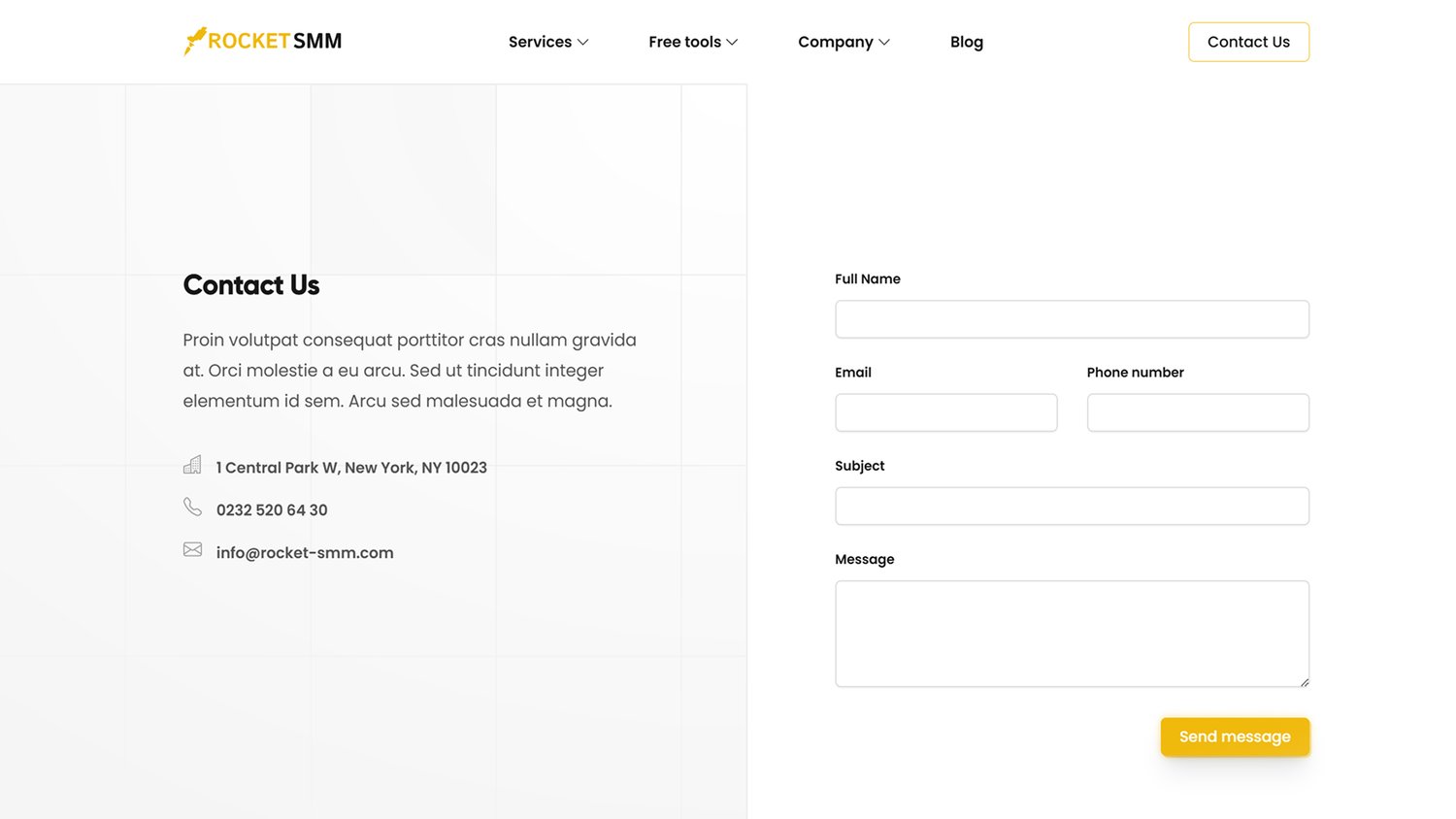
Task: Click the telephone handset icon
Action: coord(192,508)
